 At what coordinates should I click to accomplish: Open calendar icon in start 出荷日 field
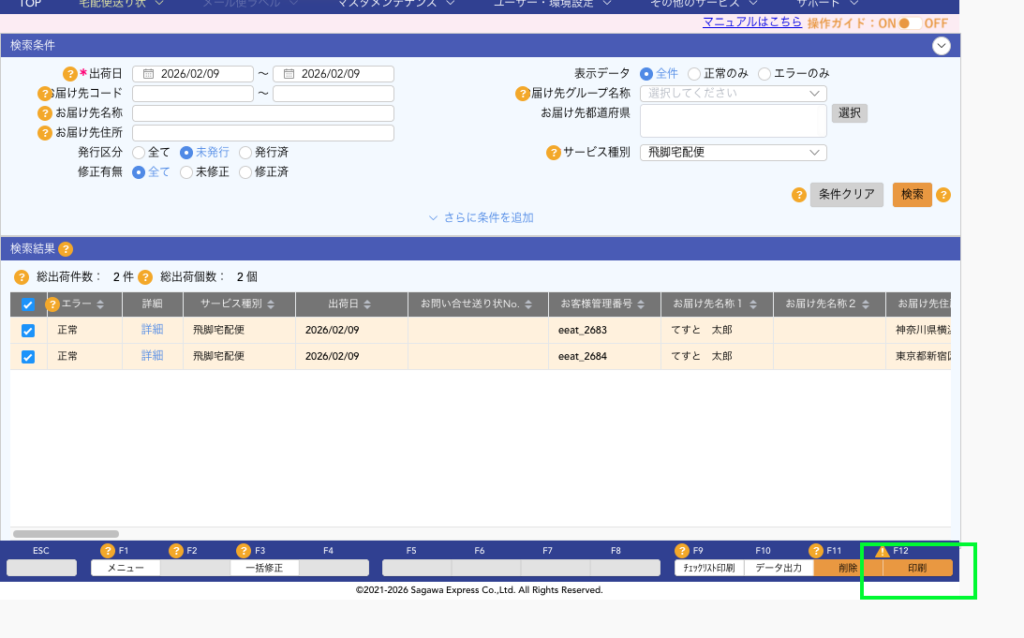tap(148, 74)
